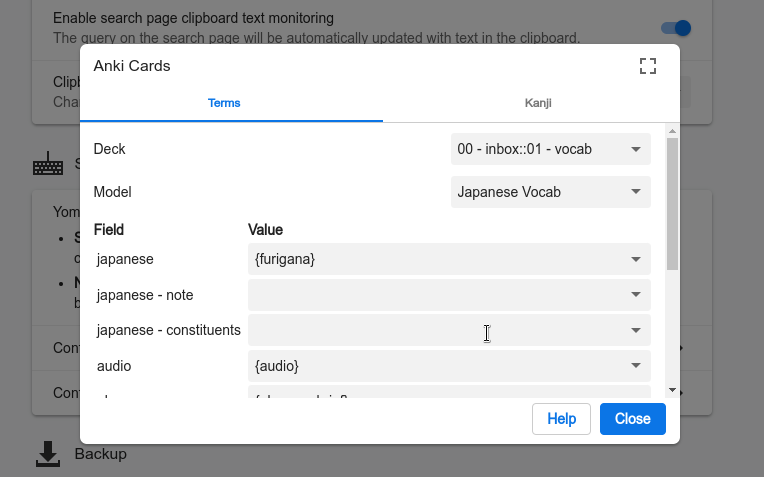
Task: Switch to the Terms tab
Action: coord(224,103)
